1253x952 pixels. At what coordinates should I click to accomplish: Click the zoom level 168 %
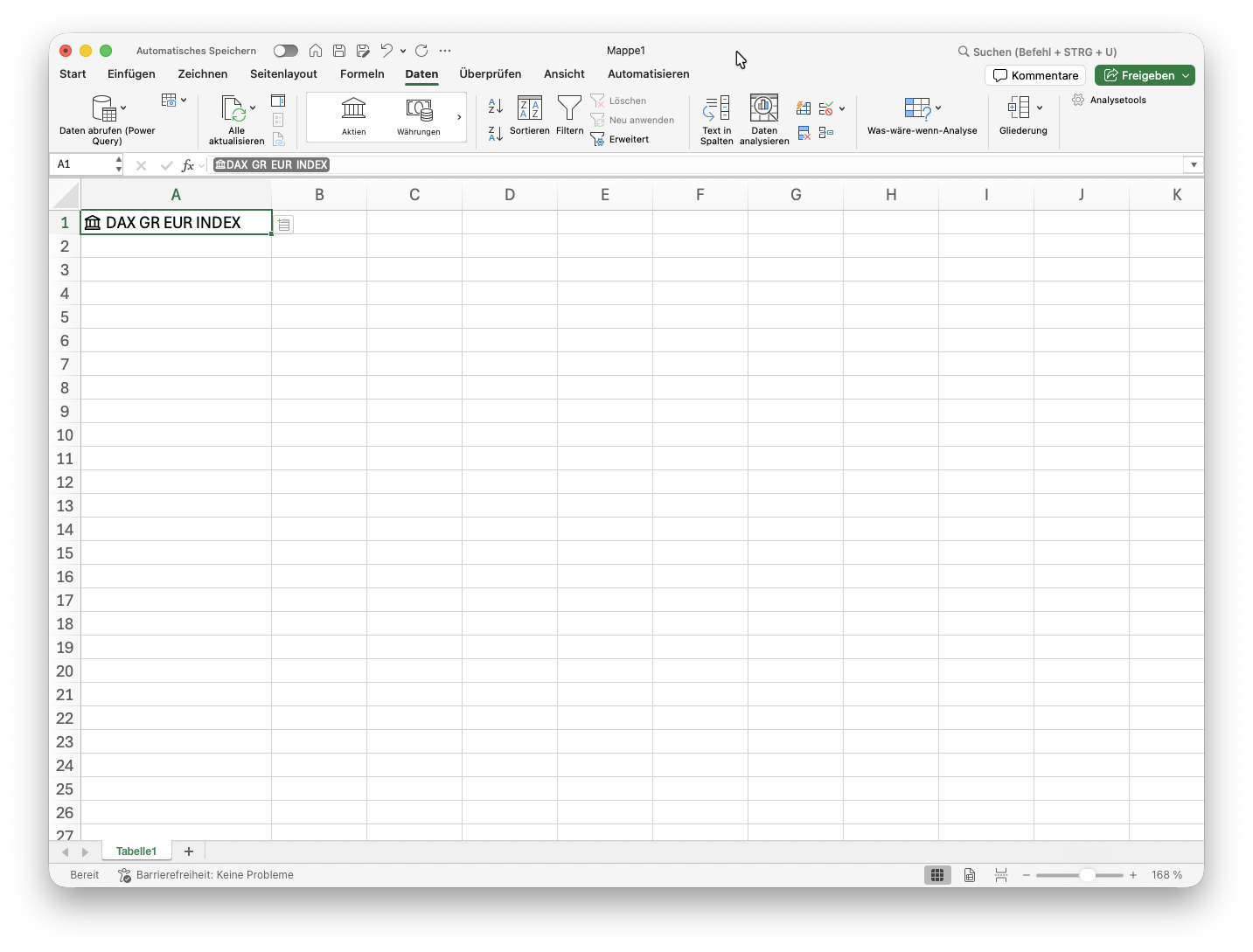[x=1166, y=875]
